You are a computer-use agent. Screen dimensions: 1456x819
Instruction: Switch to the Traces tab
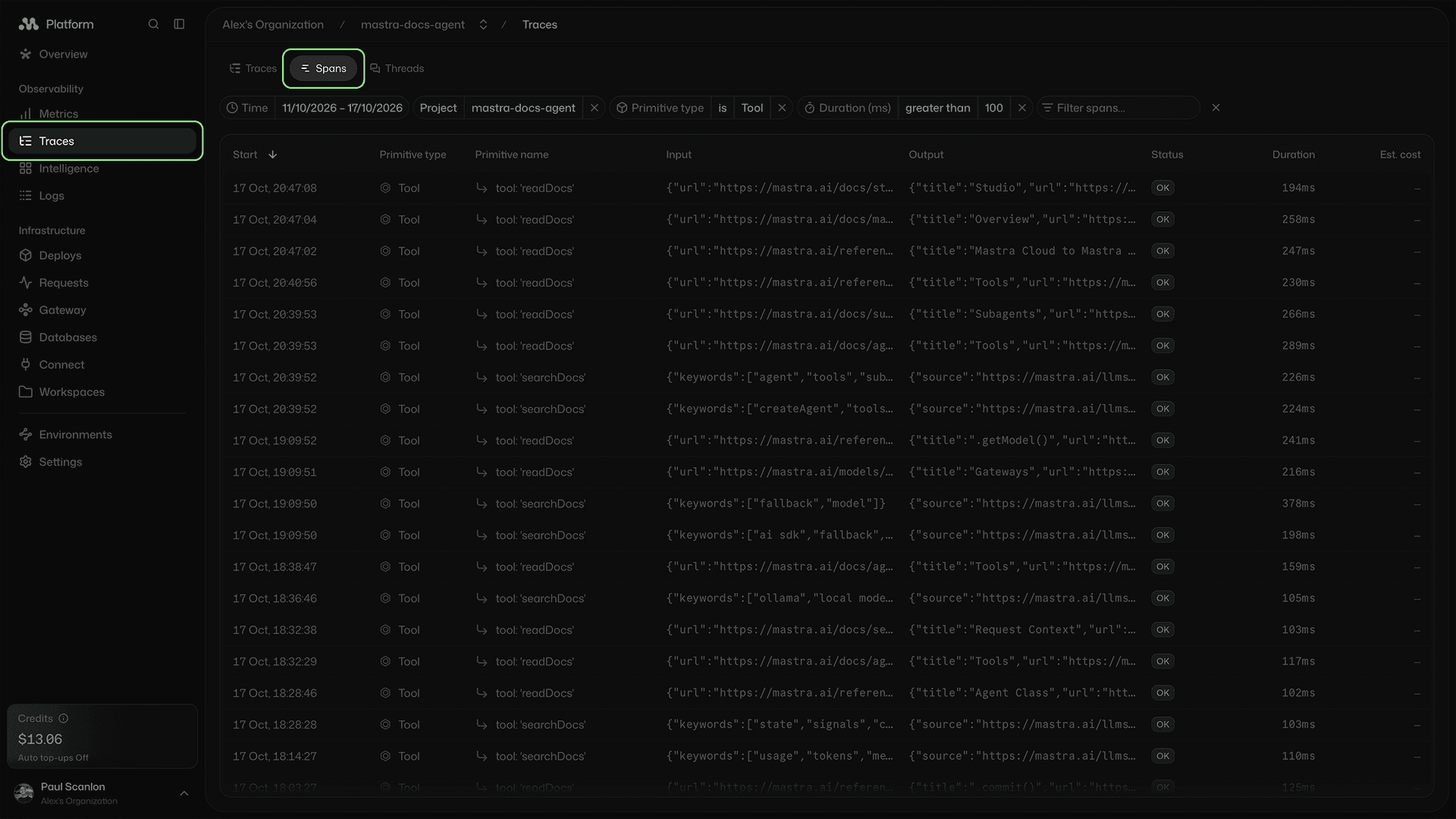click(253, 68)
